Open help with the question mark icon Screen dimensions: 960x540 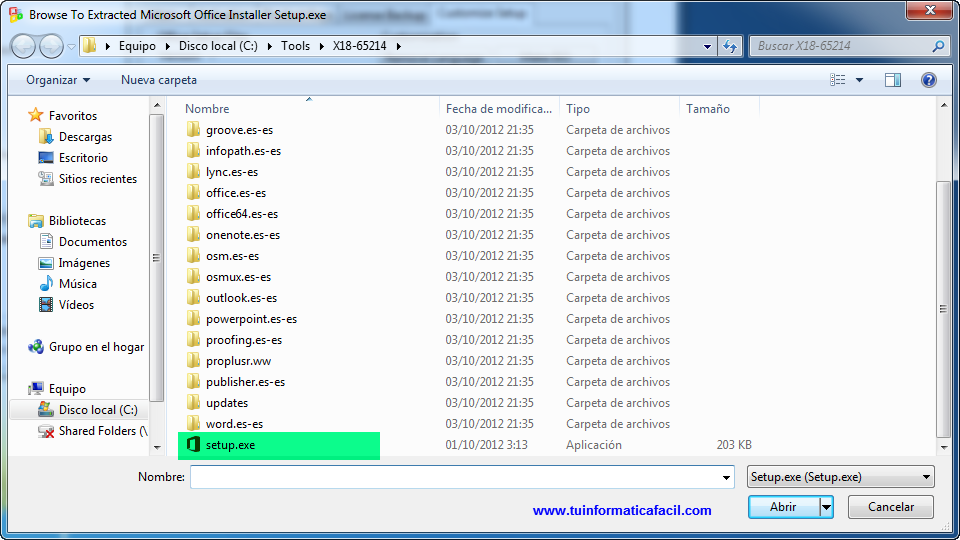pyautogui.click(x=929, y=80)
